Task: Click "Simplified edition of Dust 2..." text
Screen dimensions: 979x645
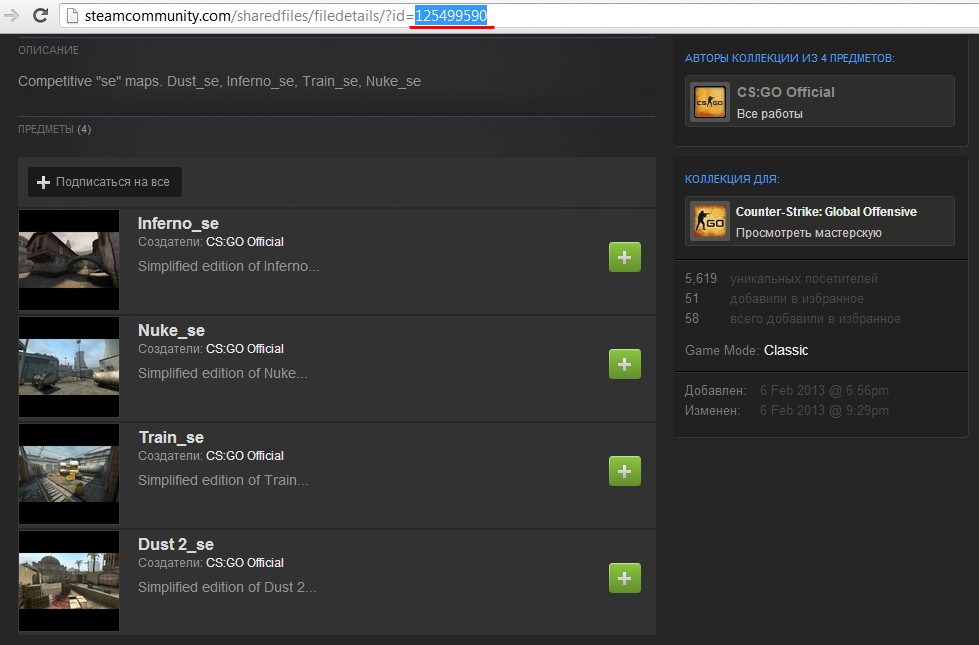Action: pyautogui.click(x=227, y=587)
